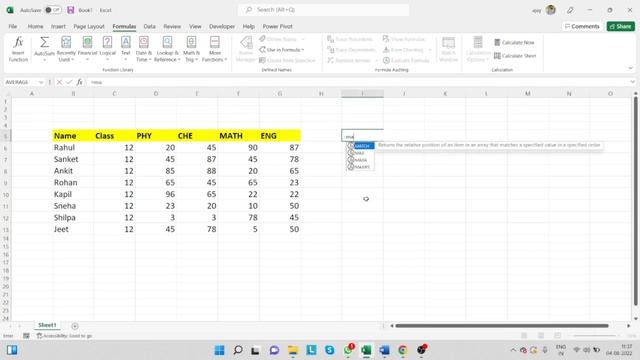Screen dimensions: 640x360
Task: Add a new sheet with plus icon
Action: click(75, 326)
